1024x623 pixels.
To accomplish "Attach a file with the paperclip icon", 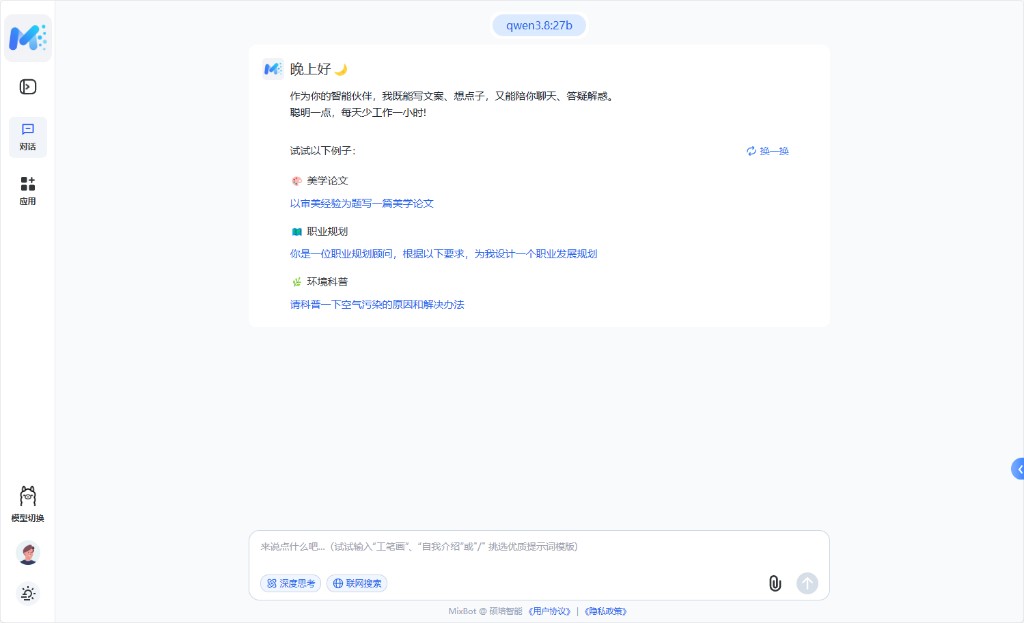I will tap(775, 583).
